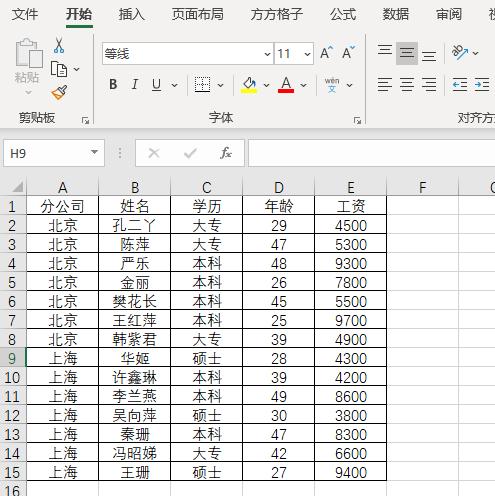Viewport: 495px width, 496px height.
Task: Click the wén phonetic guide icon
Action: [x=332, y=85]
